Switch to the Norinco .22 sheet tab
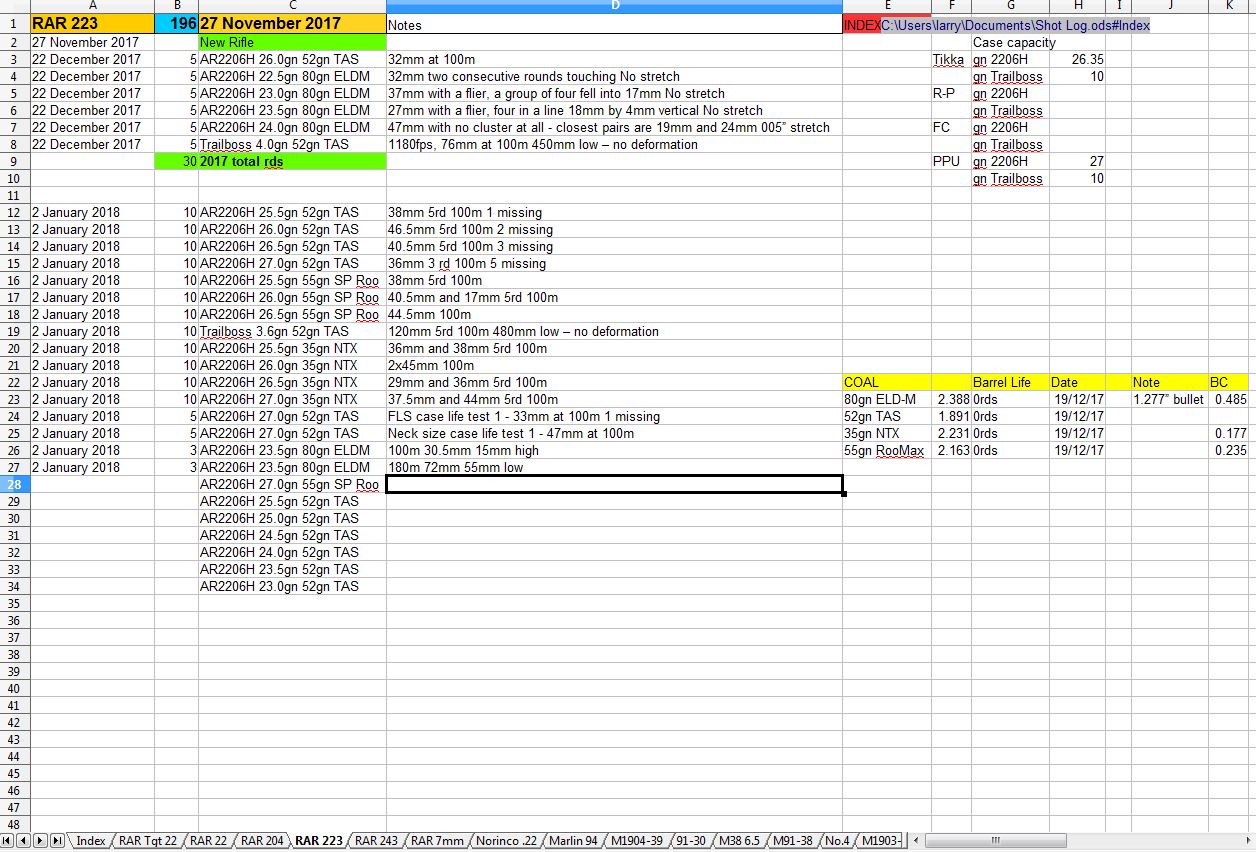This screenshot has height=852, width=1256. pos(508,841)
